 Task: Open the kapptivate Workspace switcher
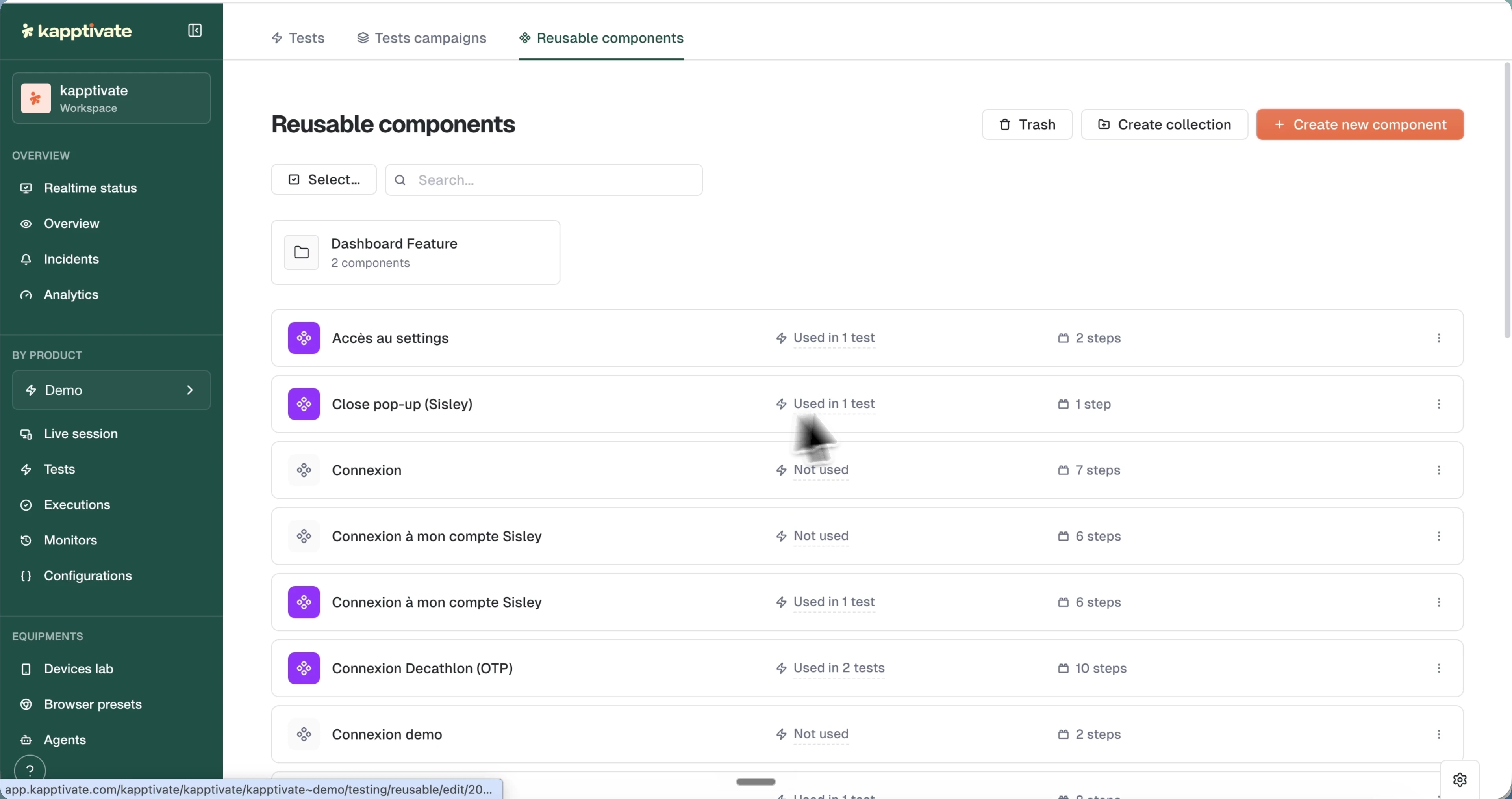[x=111, y=98]
